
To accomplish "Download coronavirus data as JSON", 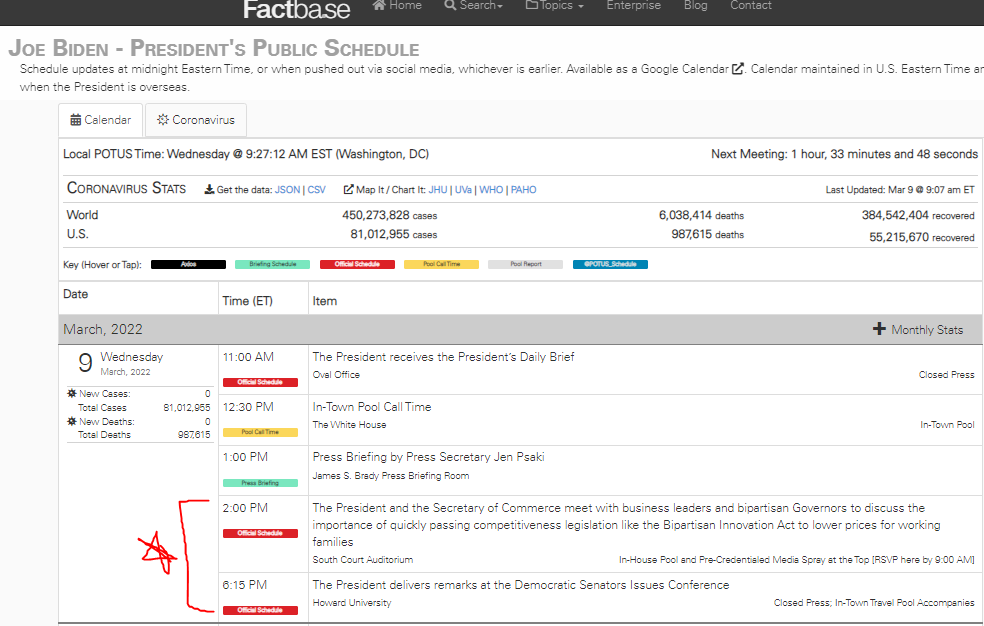I will coord(287,190).
